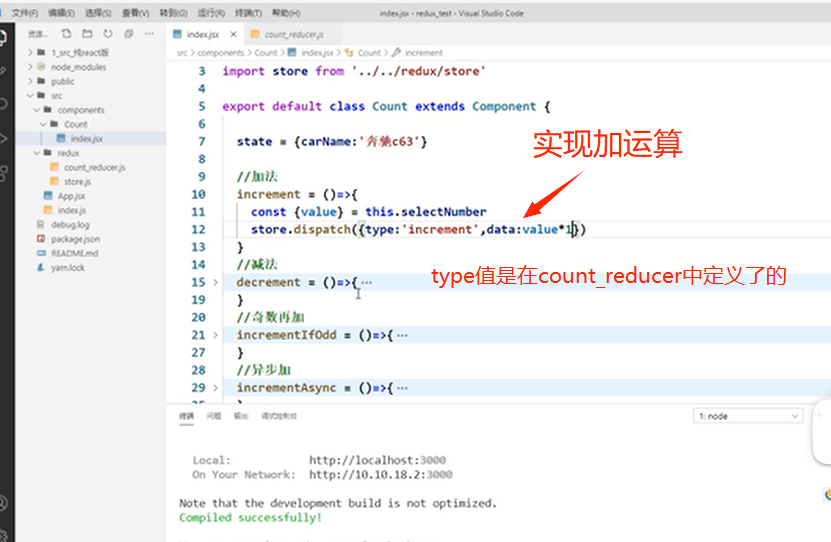Viewport: 831px width, 542px height.
Task: Unfold the decrement function at line 15
Action: point(215,282)
